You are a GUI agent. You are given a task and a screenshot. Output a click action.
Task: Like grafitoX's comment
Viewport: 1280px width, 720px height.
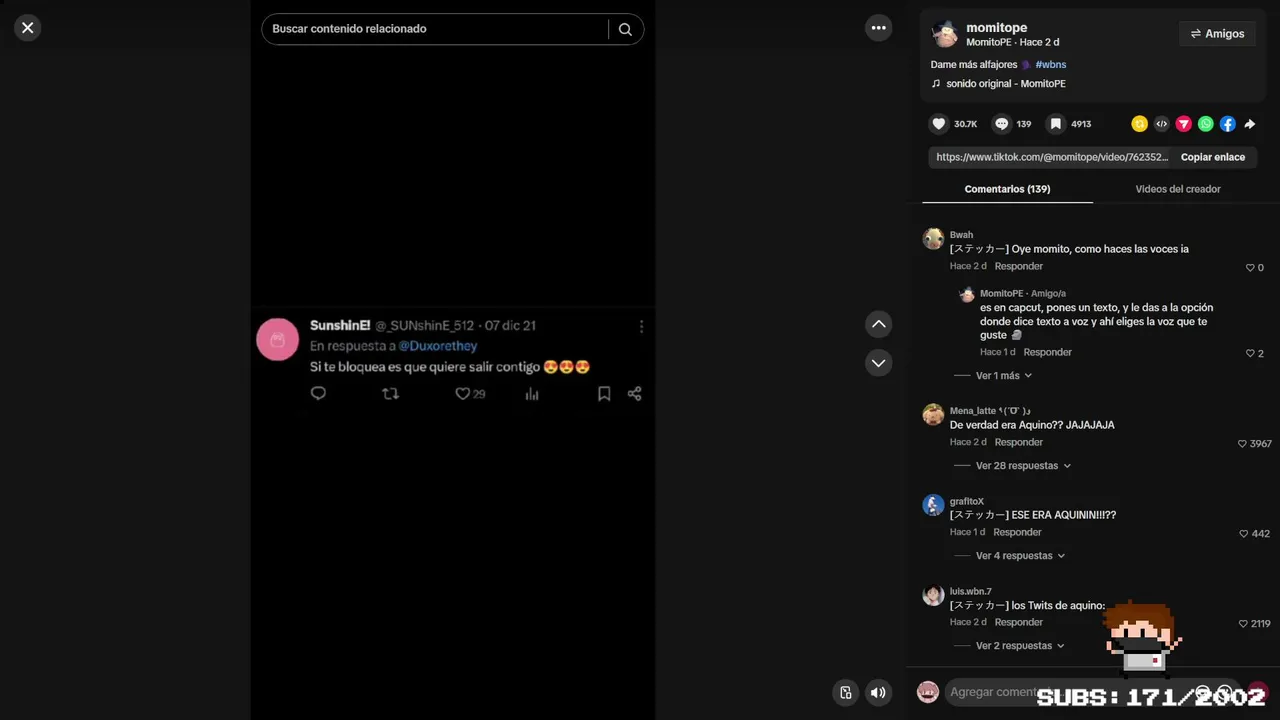(1244, 533)
